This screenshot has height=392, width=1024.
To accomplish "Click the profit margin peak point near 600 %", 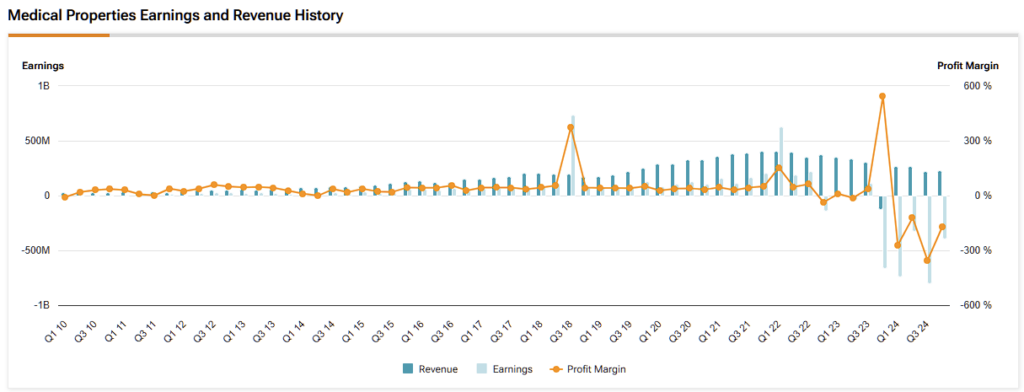I will pyautogui.click(x=882, y=96).
